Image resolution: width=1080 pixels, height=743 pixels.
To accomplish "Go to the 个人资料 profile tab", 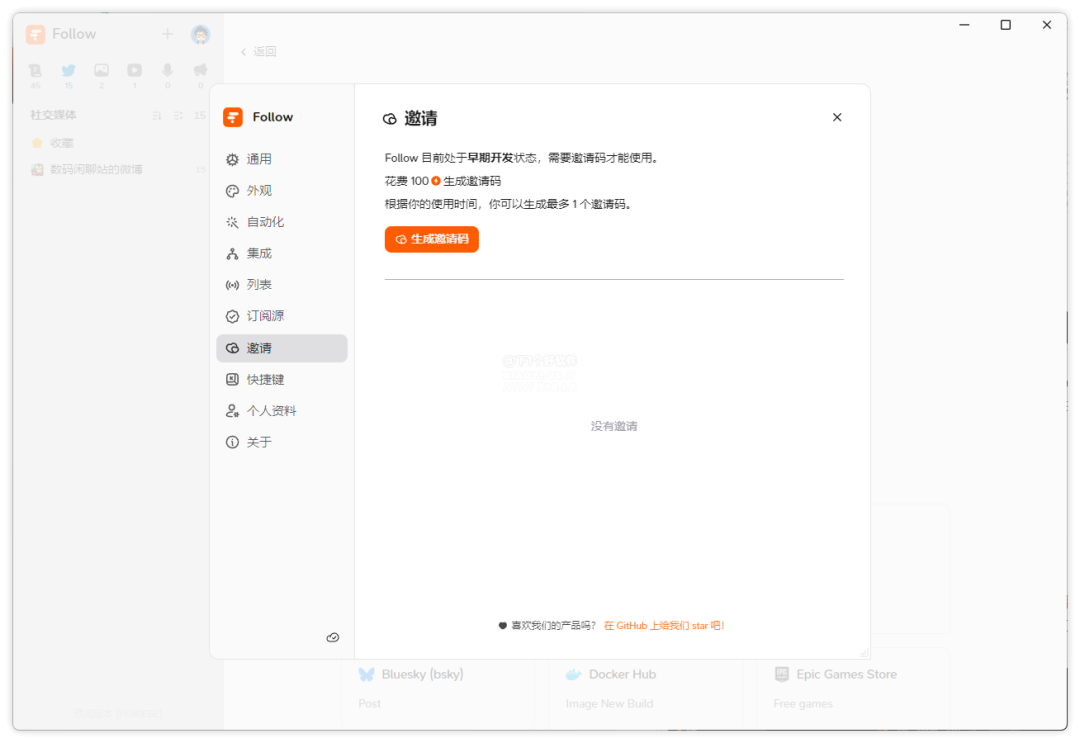I will tap(282, 410).
